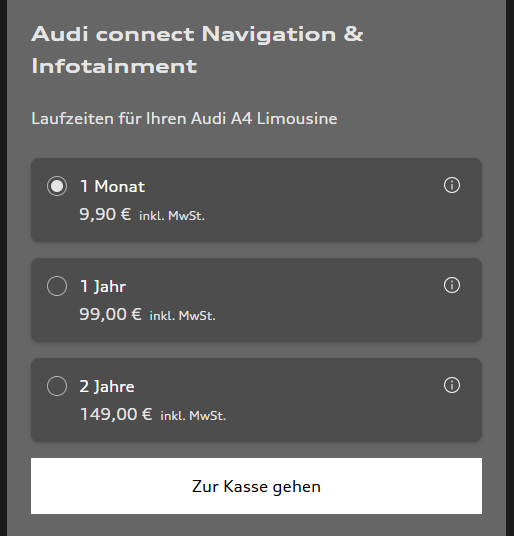Click inkl. MwSt. beside the 9,90 € price

[x=172, y=216]
